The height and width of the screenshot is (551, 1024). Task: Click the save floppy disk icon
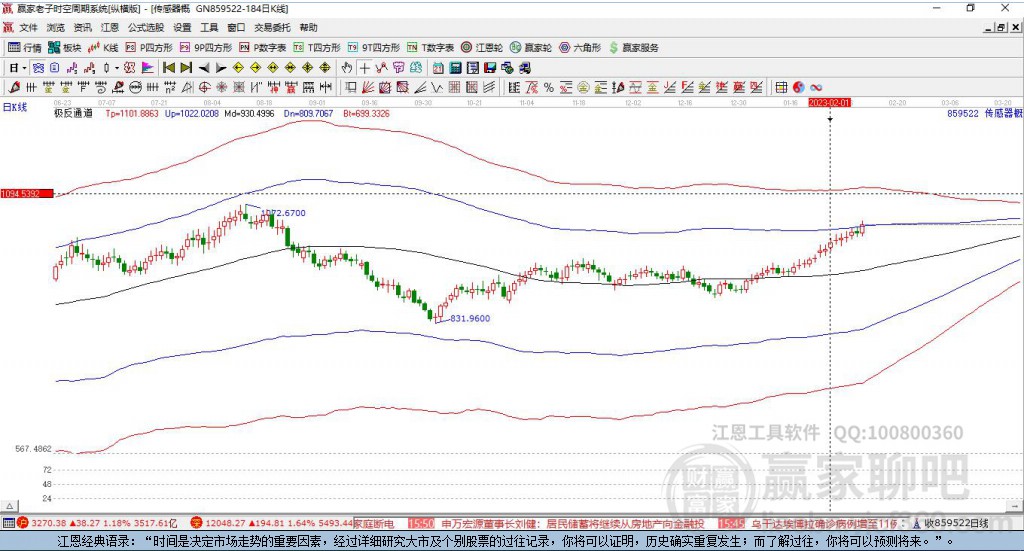[490, 68]
